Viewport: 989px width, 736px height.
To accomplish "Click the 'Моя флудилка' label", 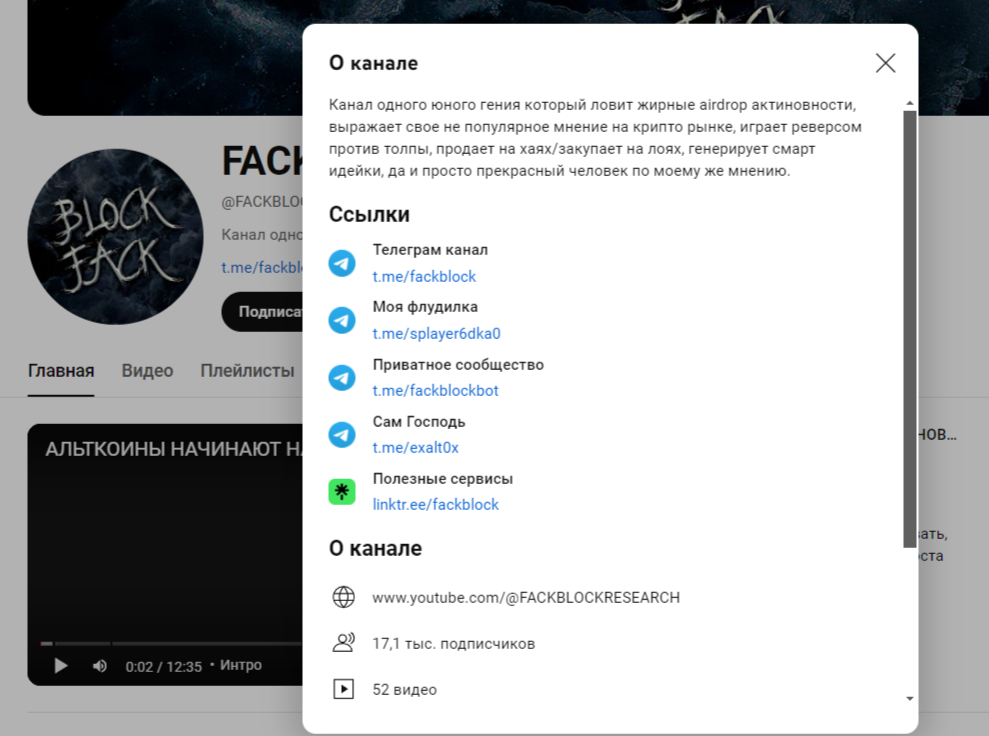I will click(425, 307).
